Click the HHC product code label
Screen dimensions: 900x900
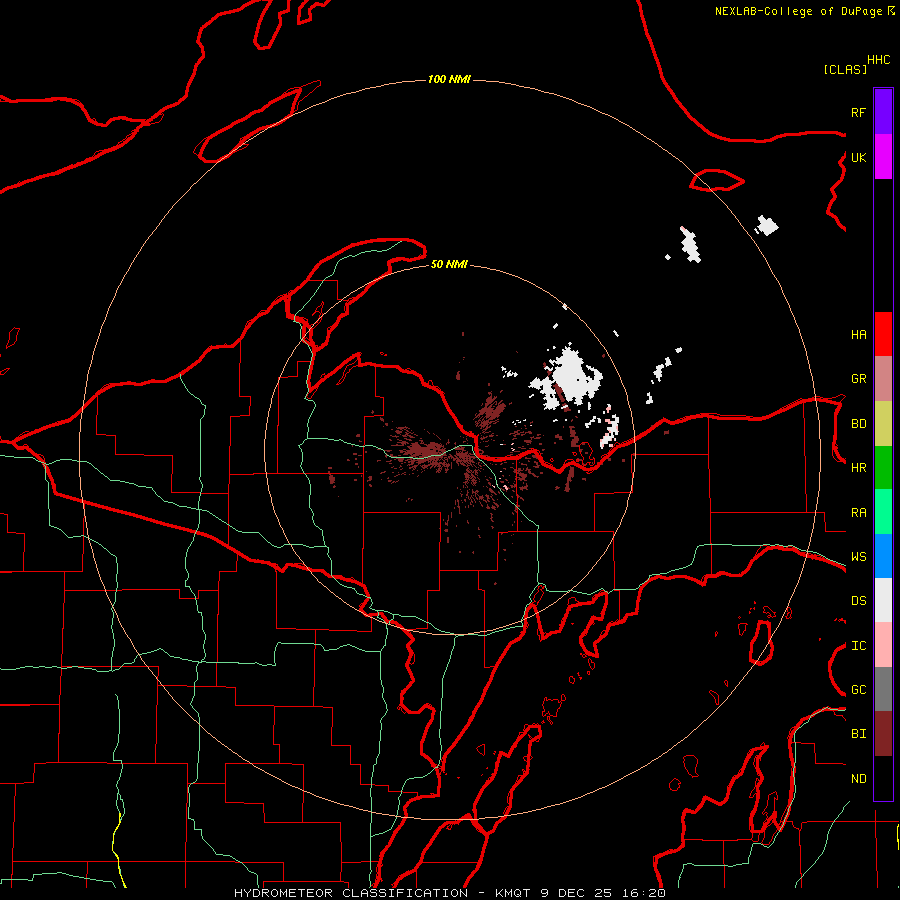point(878,60)
